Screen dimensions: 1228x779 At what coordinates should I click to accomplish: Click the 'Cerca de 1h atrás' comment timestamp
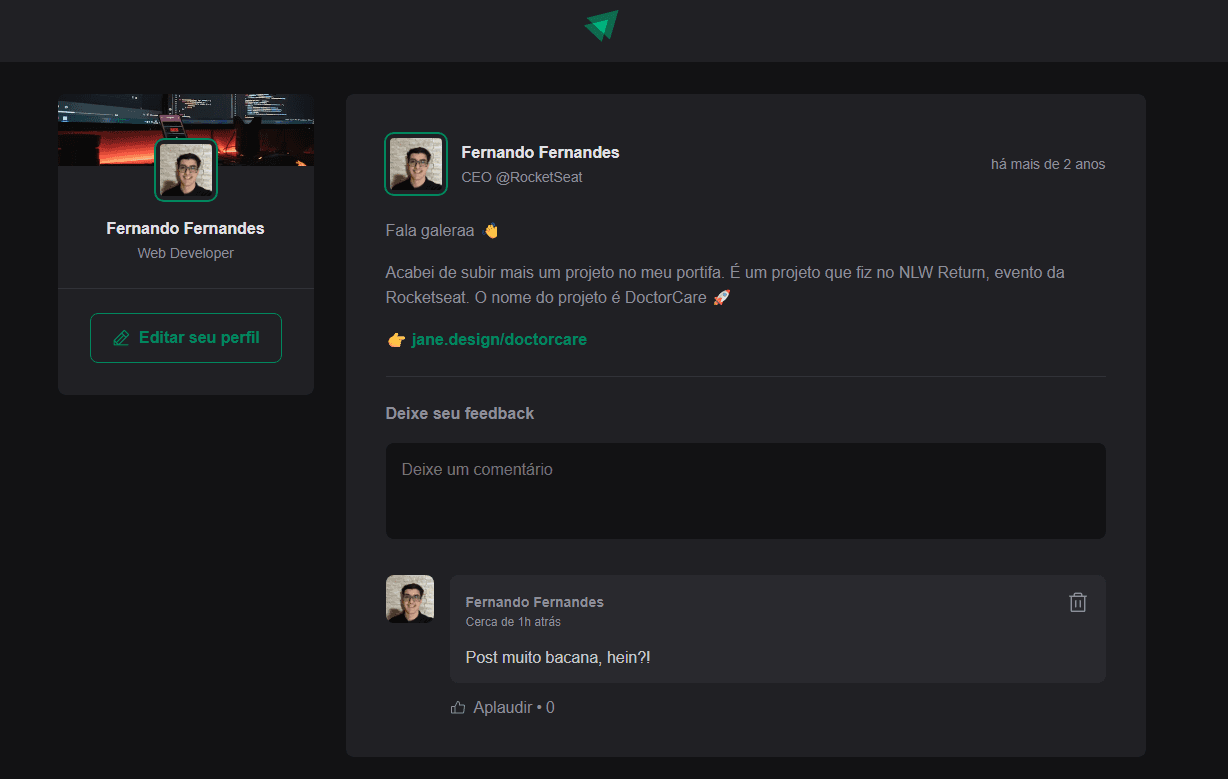(512, 621)
